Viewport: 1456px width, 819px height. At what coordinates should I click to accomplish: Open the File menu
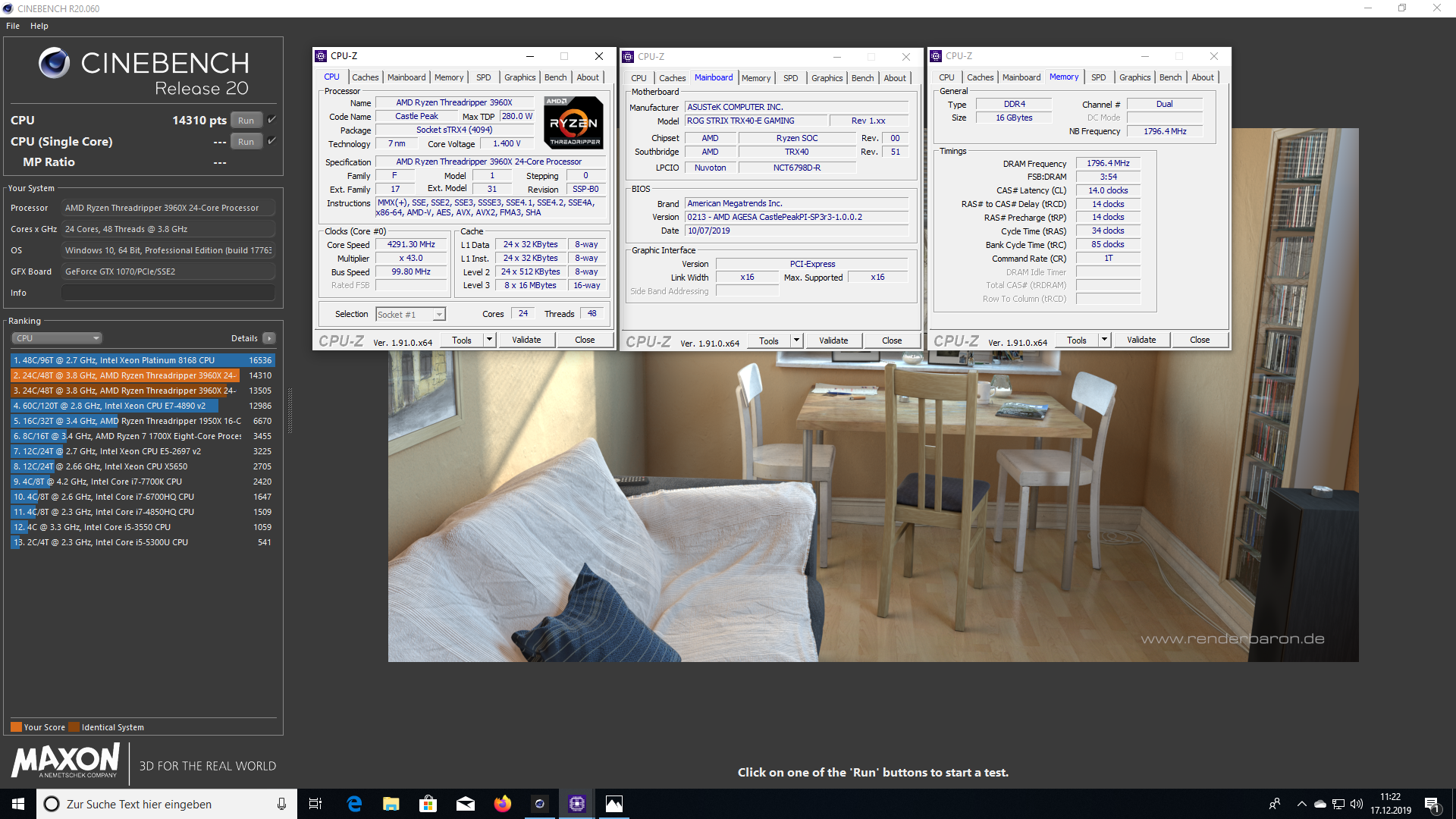tap(13, 26)
